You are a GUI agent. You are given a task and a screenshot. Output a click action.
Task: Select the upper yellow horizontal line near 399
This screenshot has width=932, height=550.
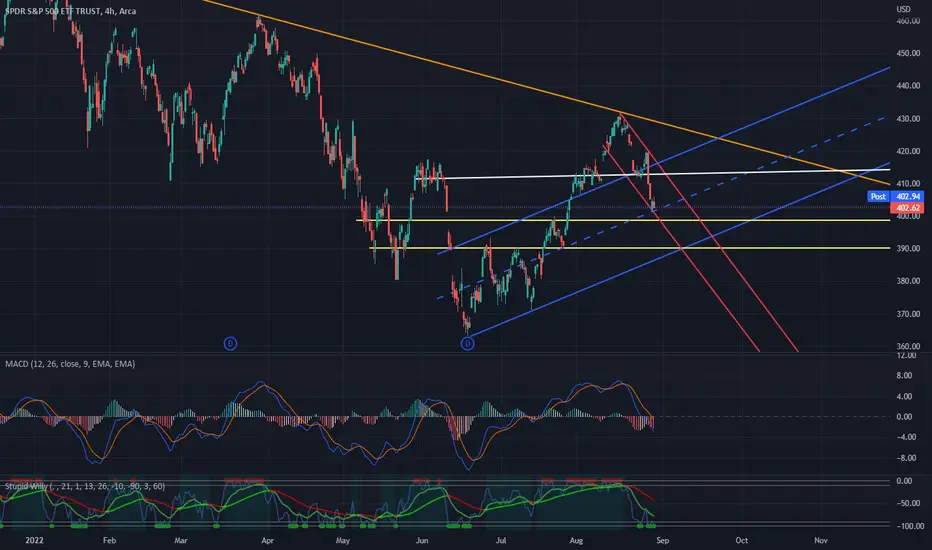tap(623, 220)
